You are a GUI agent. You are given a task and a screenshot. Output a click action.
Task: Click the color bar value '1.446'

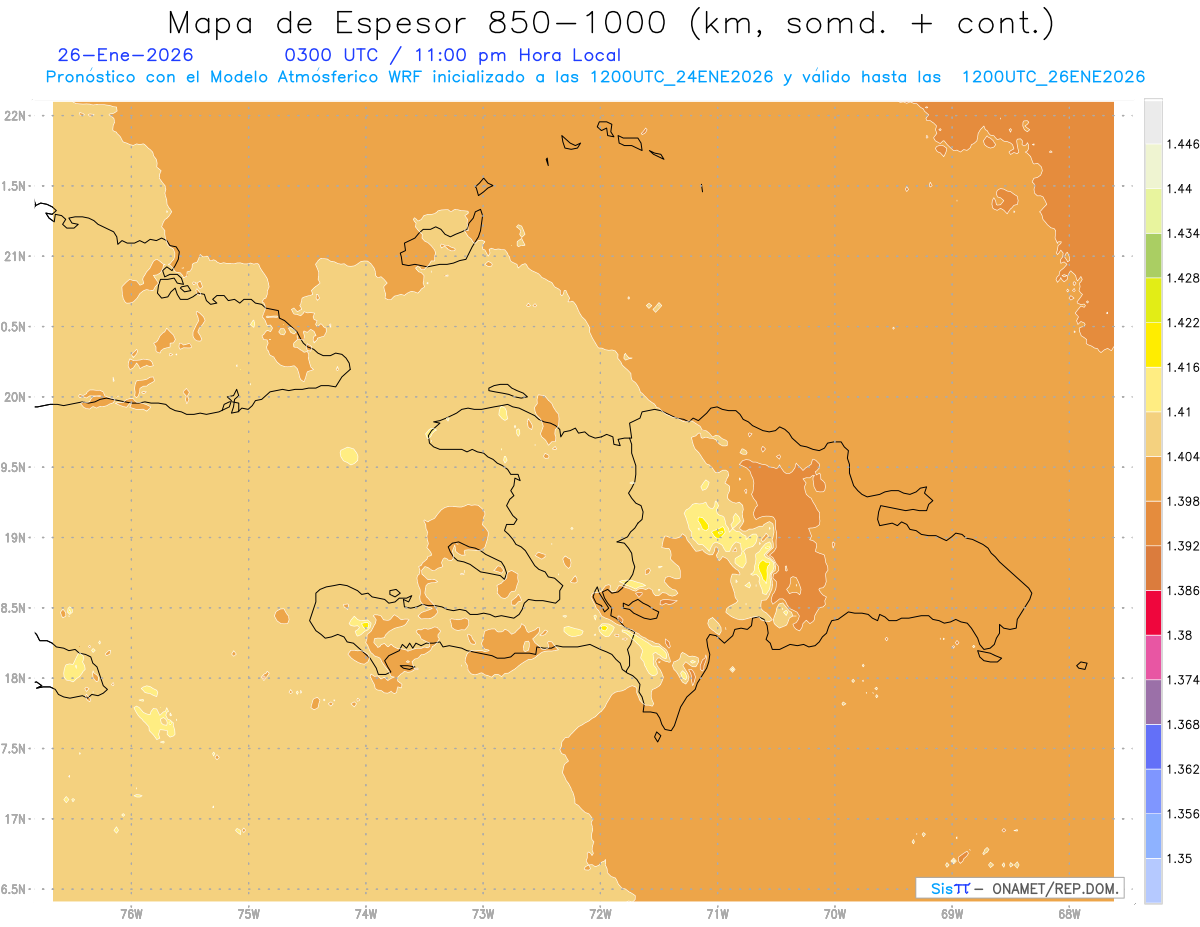[x=1183, y=144]
